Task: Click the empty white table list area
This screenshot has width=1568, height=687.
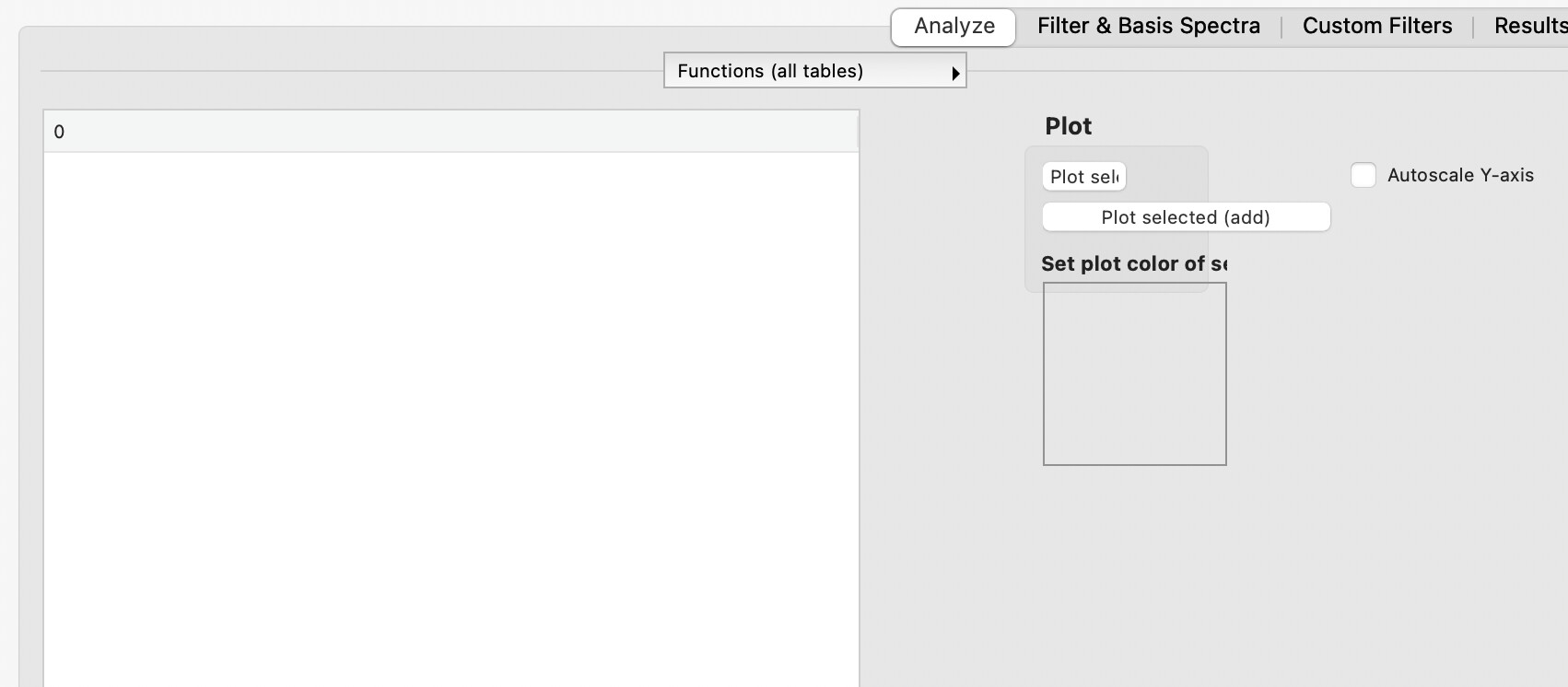Action: [451, 419]
